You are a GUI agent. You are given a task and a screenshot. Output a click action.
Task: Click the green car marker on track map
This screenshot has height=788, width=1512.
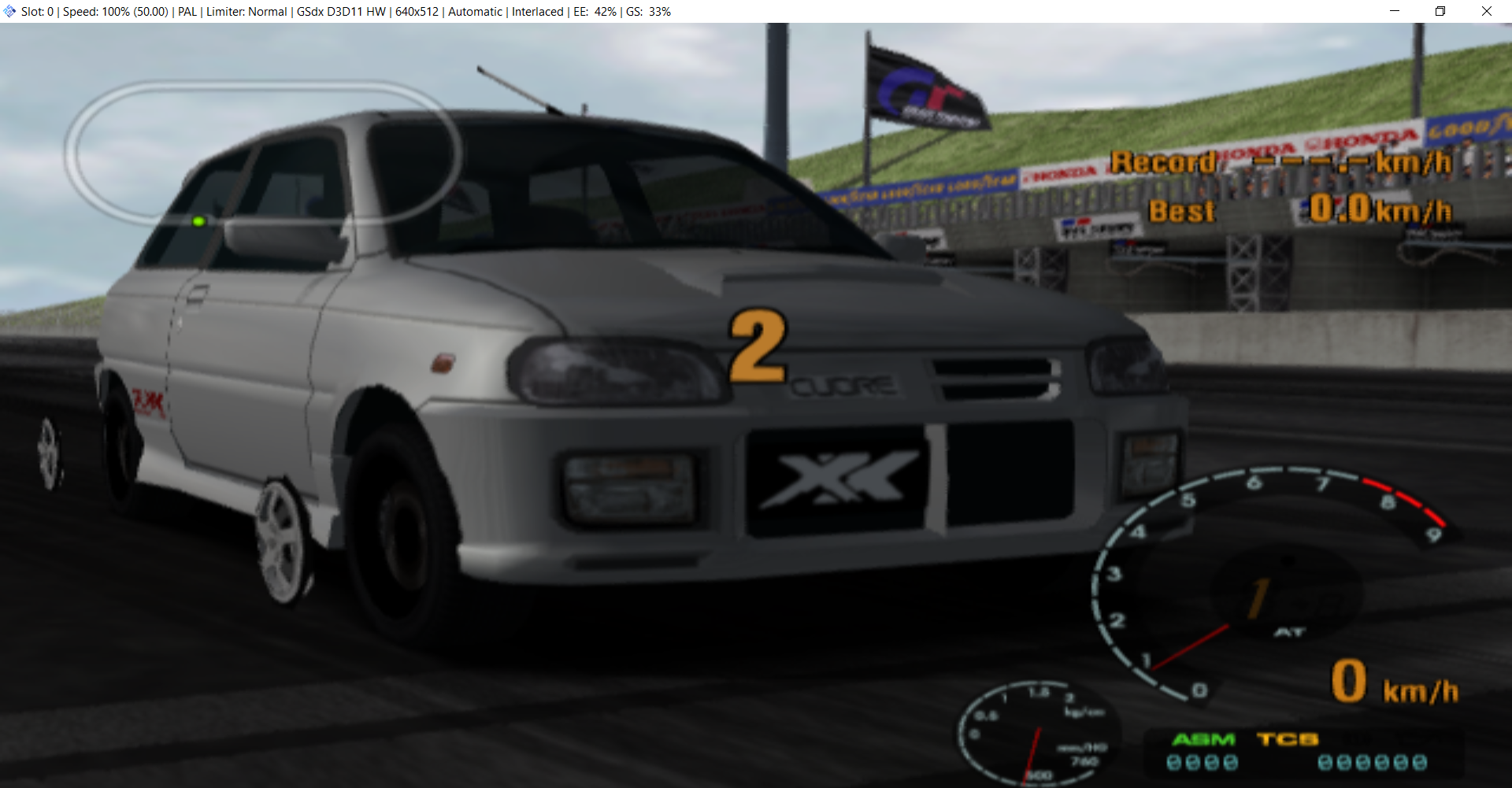pos(199,222)
